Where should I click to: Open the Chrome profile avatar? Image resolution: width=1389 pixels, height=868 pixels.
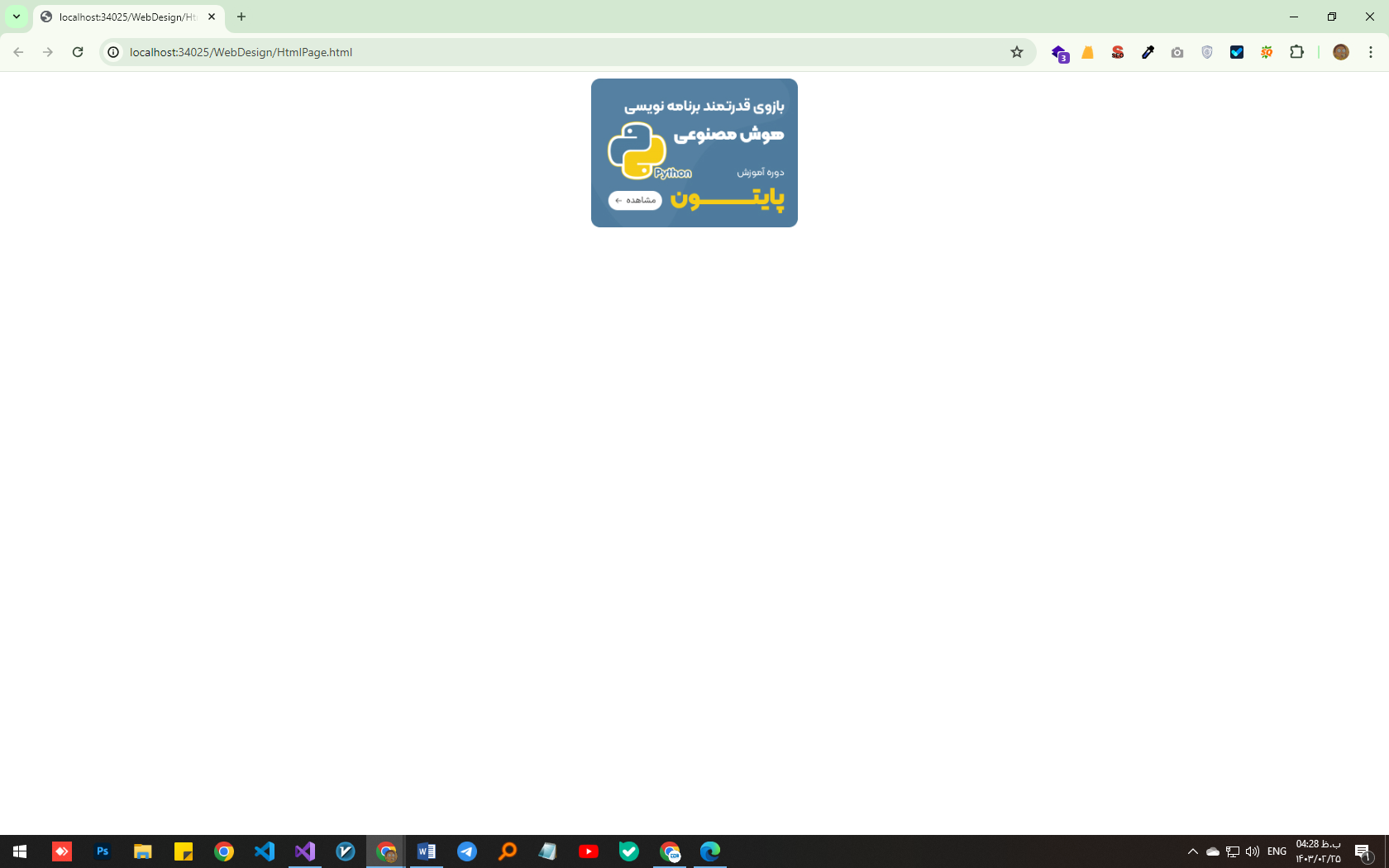coord(1341,52)
